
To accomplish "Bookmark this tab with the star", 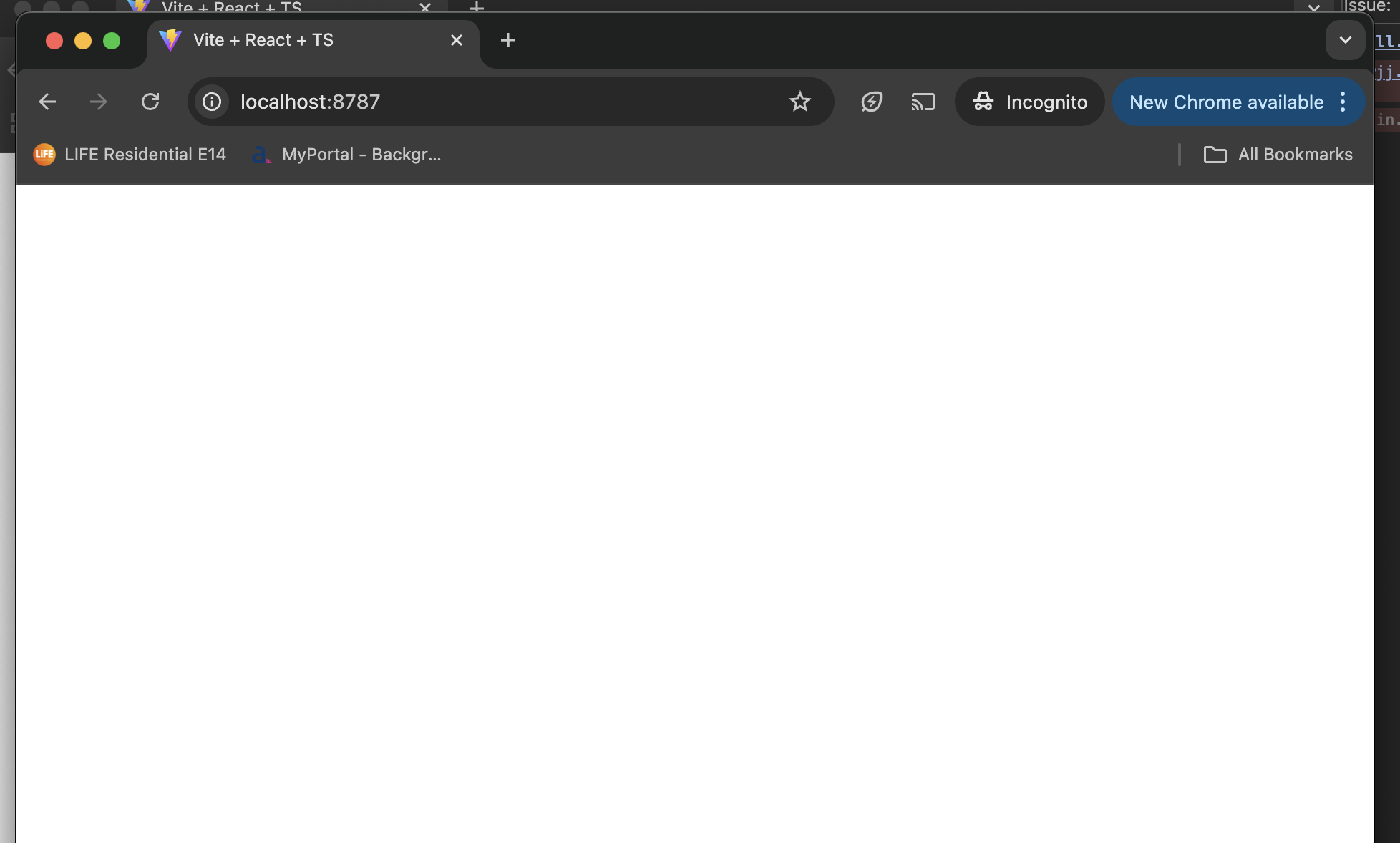I will point(799,102).
